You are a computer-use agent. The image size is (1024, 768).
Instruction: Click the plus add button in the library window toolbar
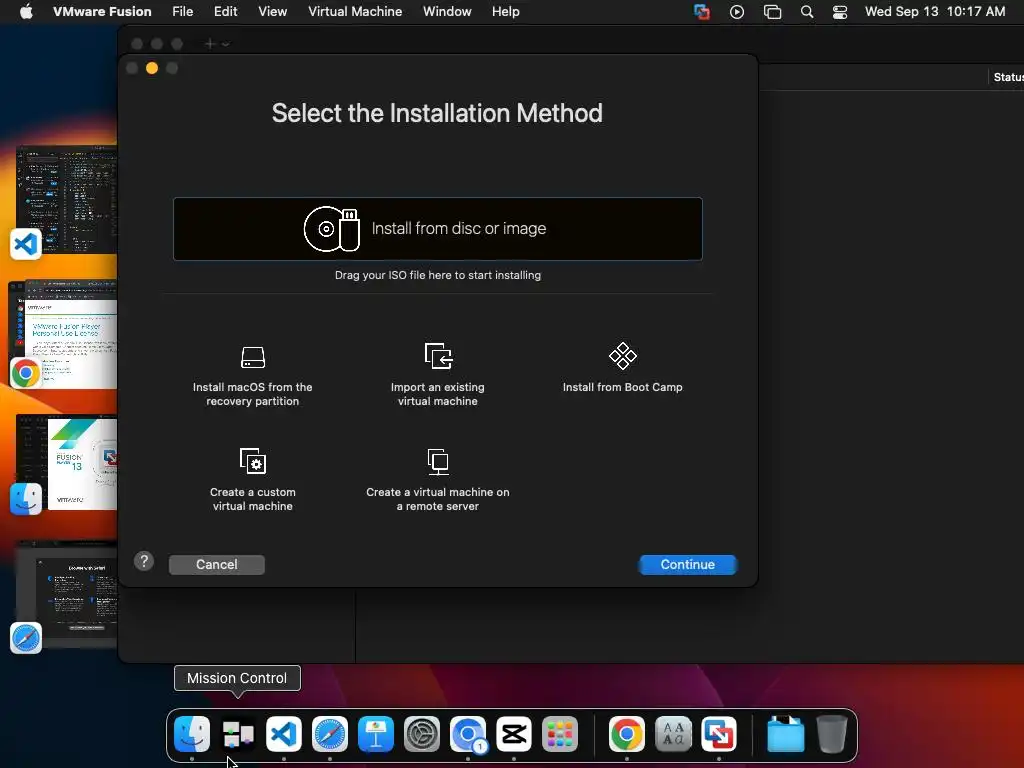(210, 44)
